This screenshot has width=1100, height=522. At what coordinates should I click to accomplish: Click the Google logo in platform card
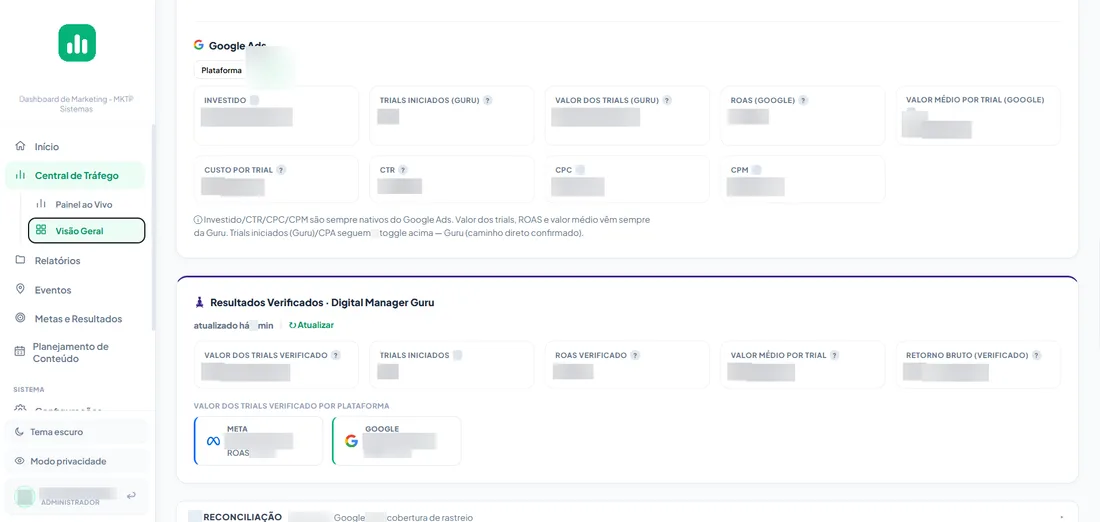(x=351, y=441)
